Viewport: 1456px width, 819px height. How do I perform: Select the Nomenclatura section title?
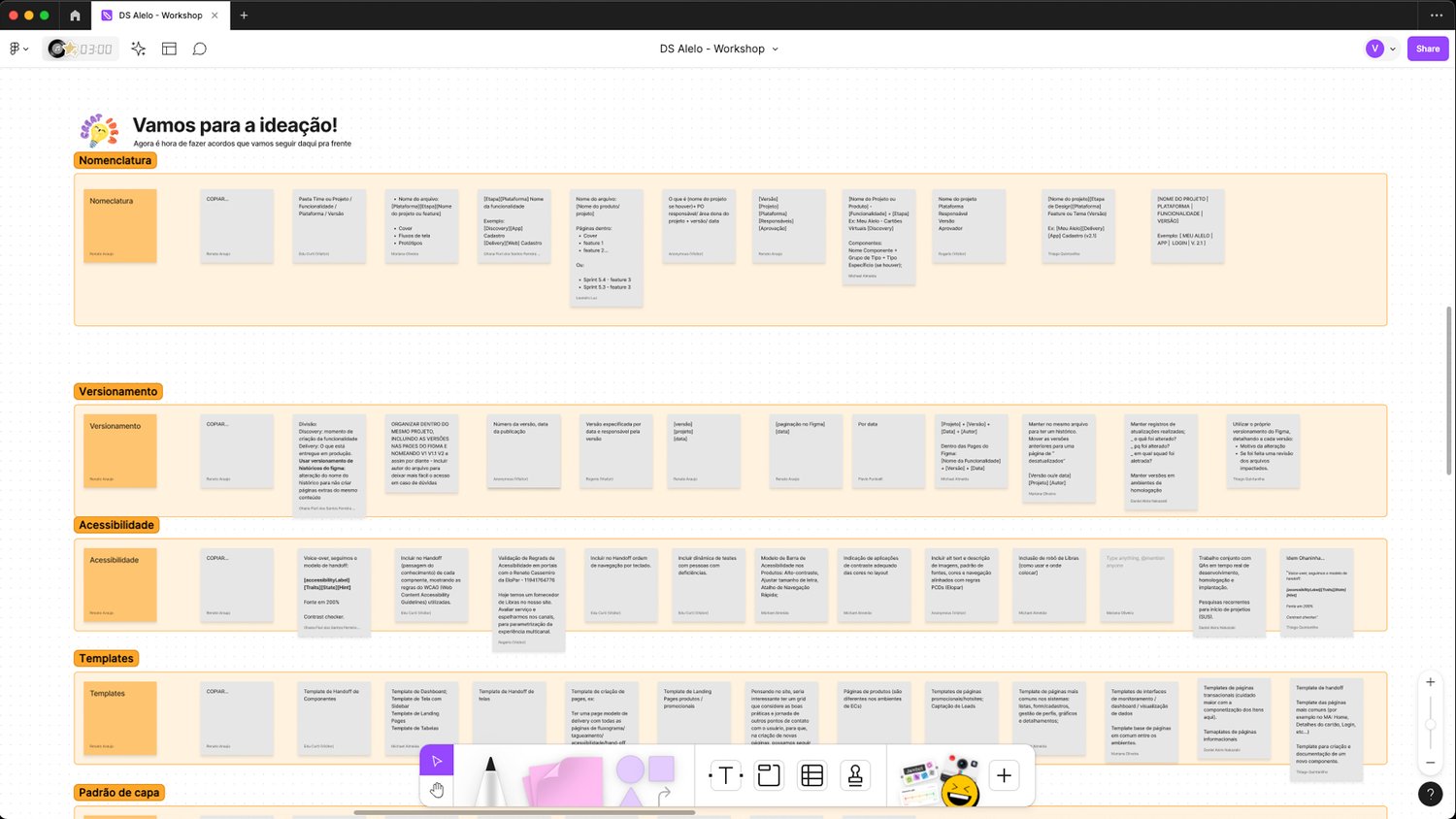[x=116, y=160]
